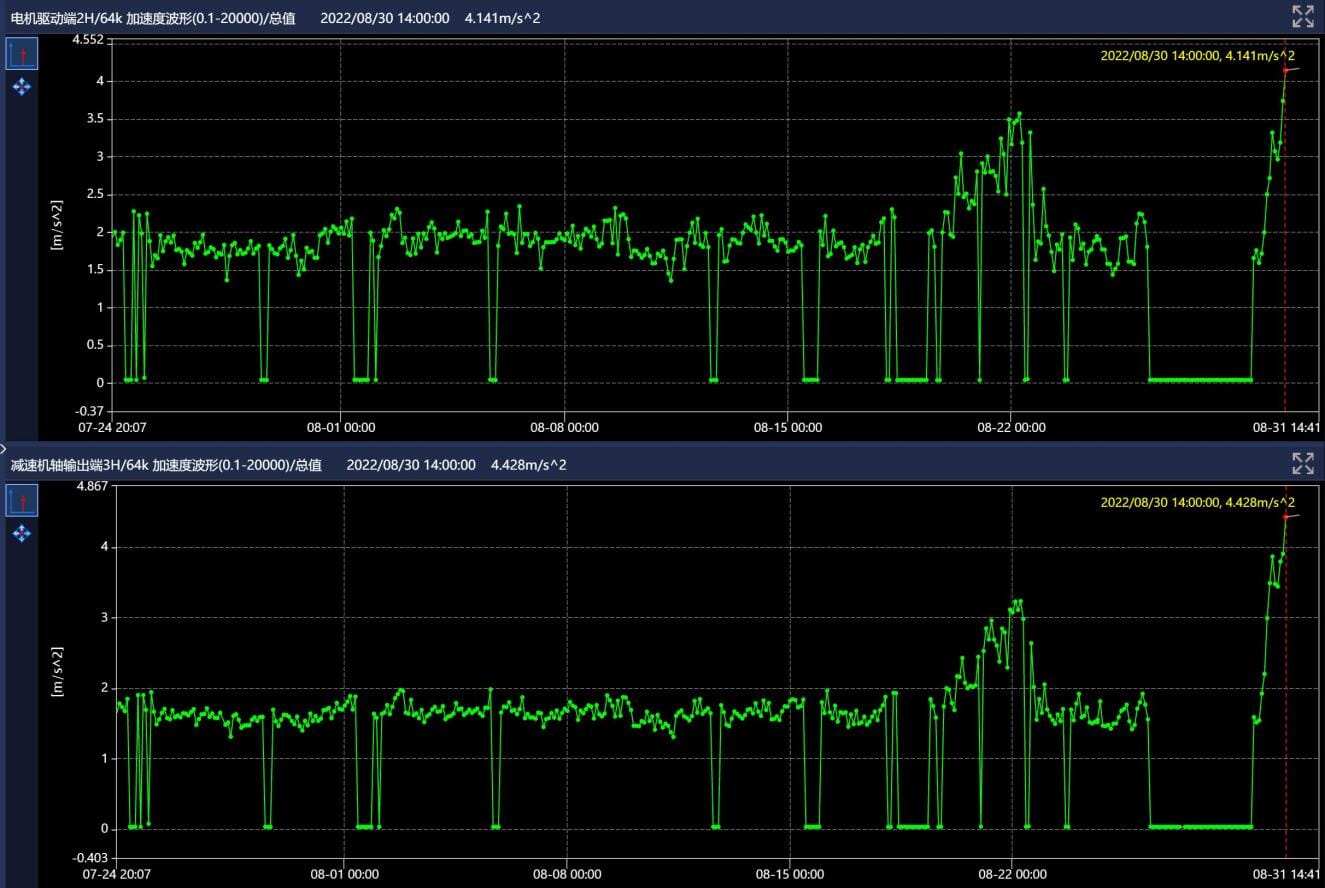1325x888 pixels.
Task: Maximize the reducer output 3H chart
Action: point(1302,463)
